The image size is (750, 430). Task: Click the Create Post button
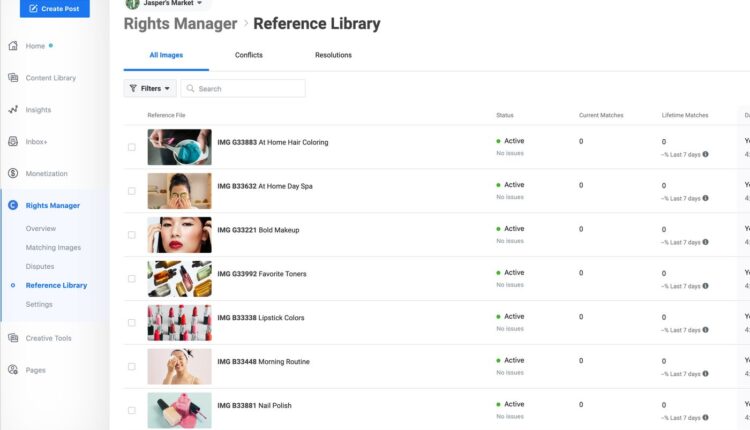[x=54, y=9]
